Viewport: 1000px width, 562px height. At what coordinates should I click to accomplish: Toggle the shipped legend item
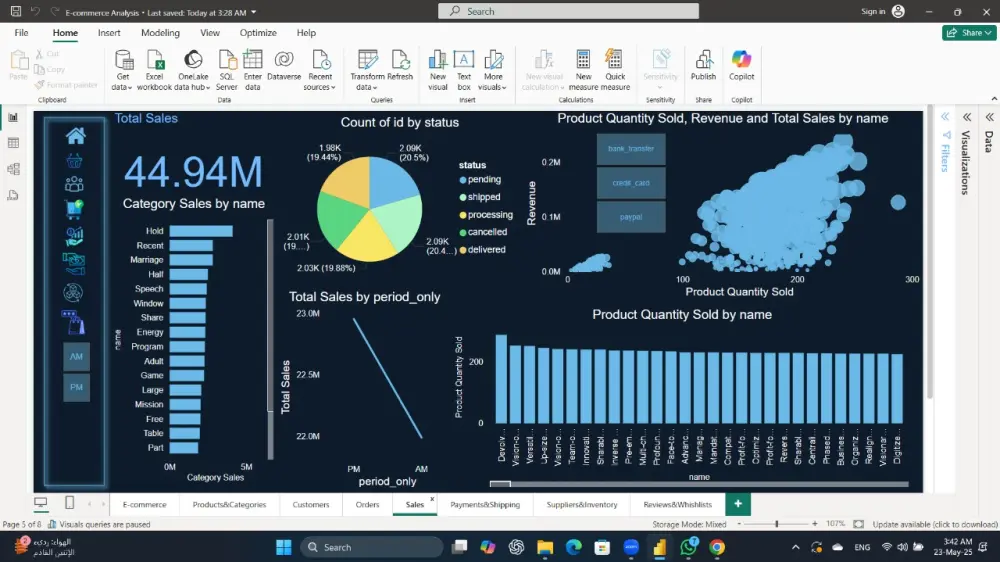480,197
